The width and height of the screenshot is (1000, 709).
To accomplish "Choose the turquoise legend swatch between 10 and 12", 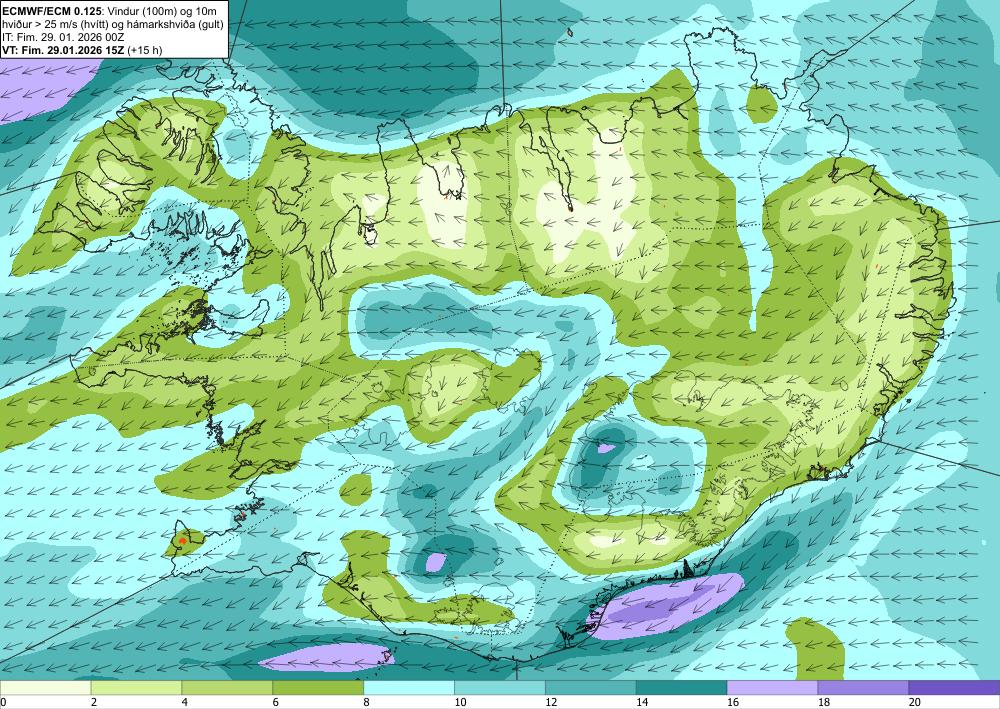I will (x=499, y=687).
